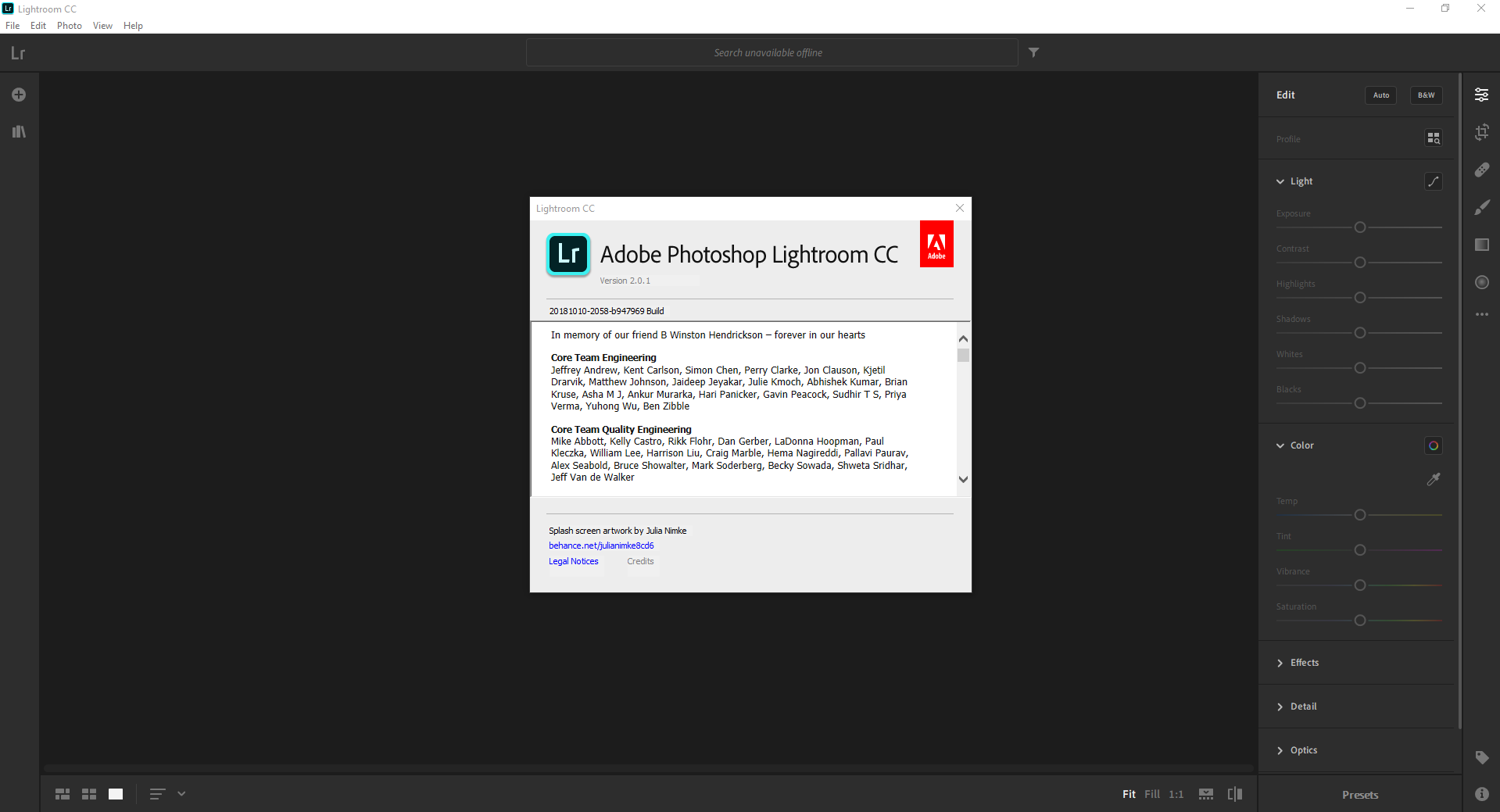Open Legal Notices link
This screenshot has height=812, width=1500.
click(573, 561)
